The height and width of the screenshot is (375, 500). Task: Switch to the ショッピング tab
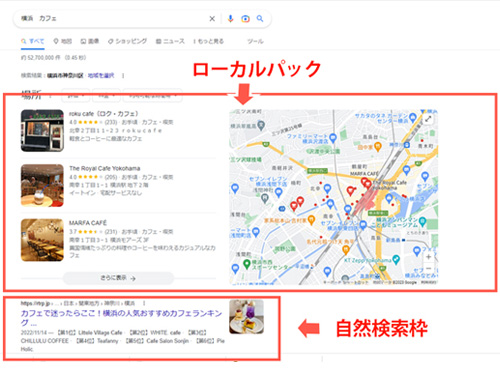[127, 41]
